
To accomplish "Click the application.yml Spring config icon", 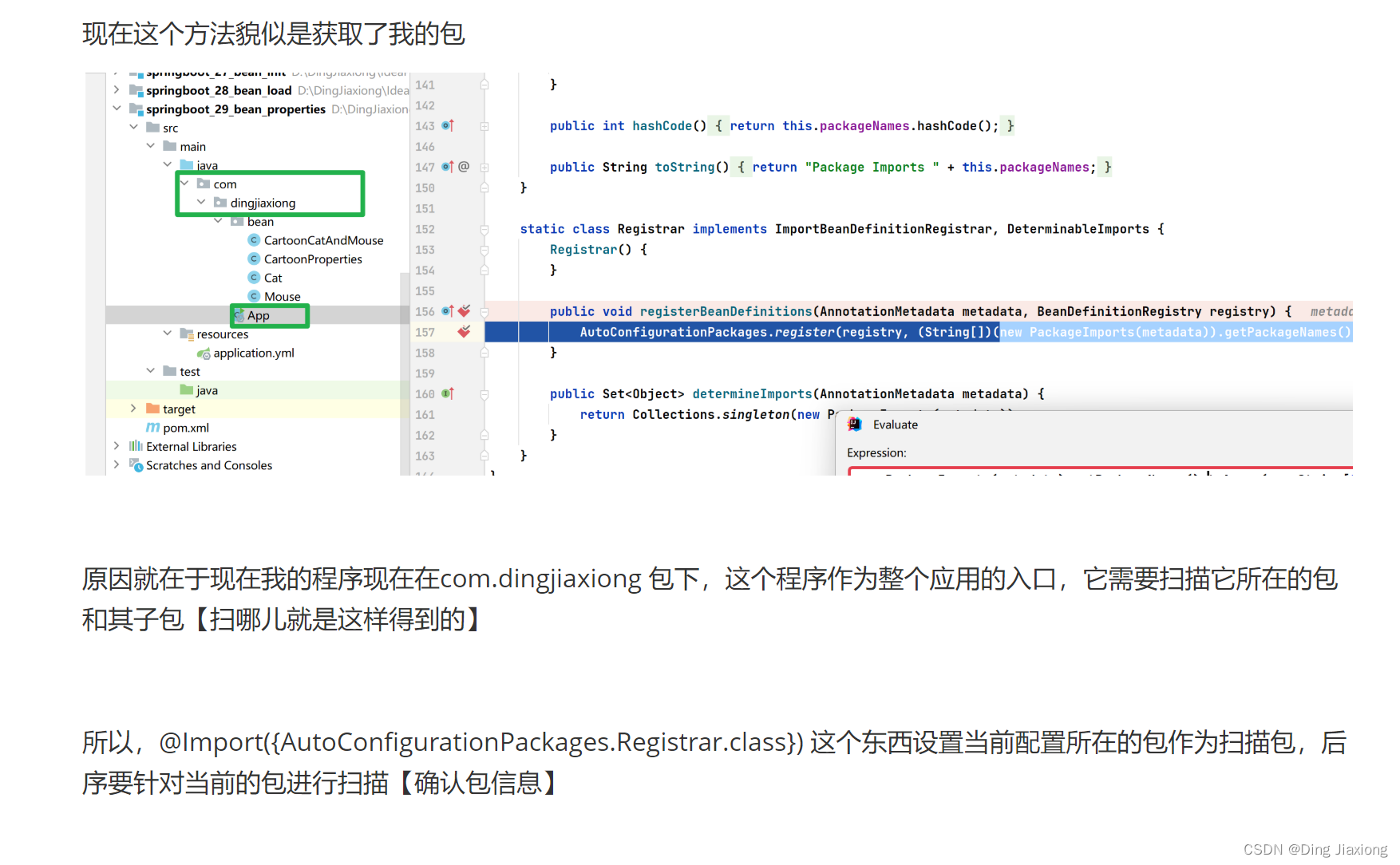I will (204, 353).
